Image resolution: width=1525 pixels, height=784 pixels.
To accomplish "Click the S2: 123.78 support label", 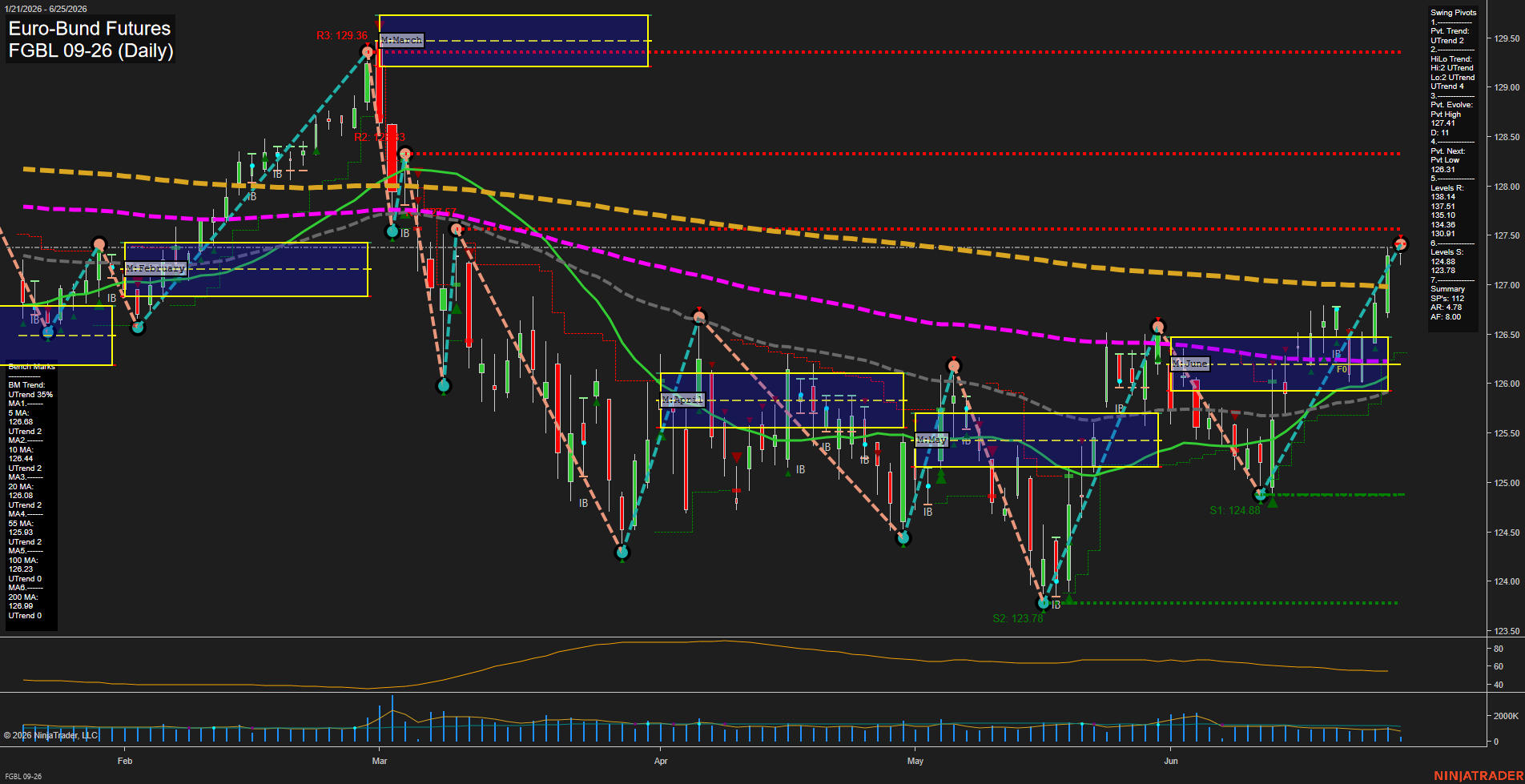I will point(1018,618).
